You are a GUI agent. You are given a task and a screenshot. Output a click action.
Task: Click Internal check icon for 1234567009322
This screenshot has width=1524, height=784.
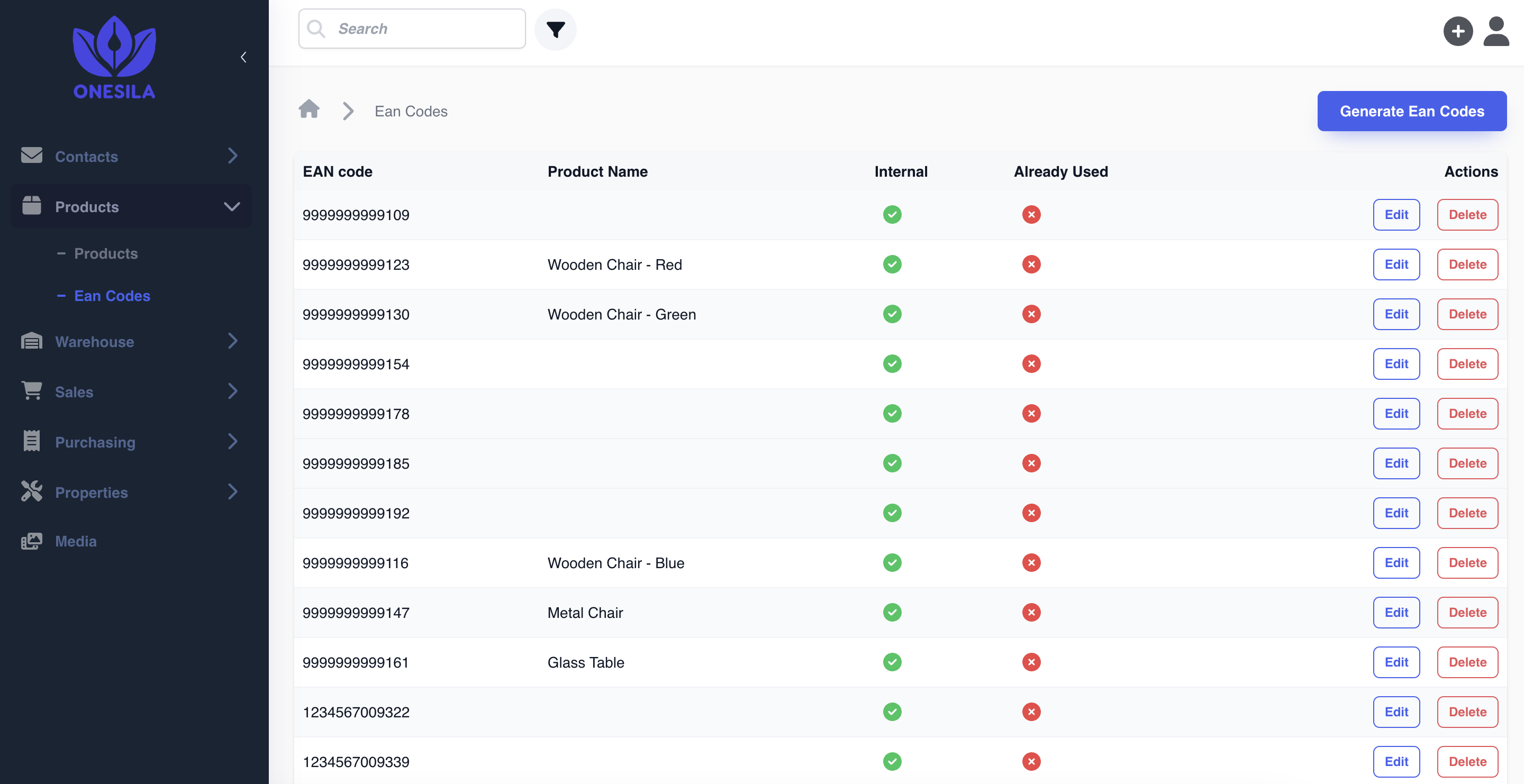(892, 712)
